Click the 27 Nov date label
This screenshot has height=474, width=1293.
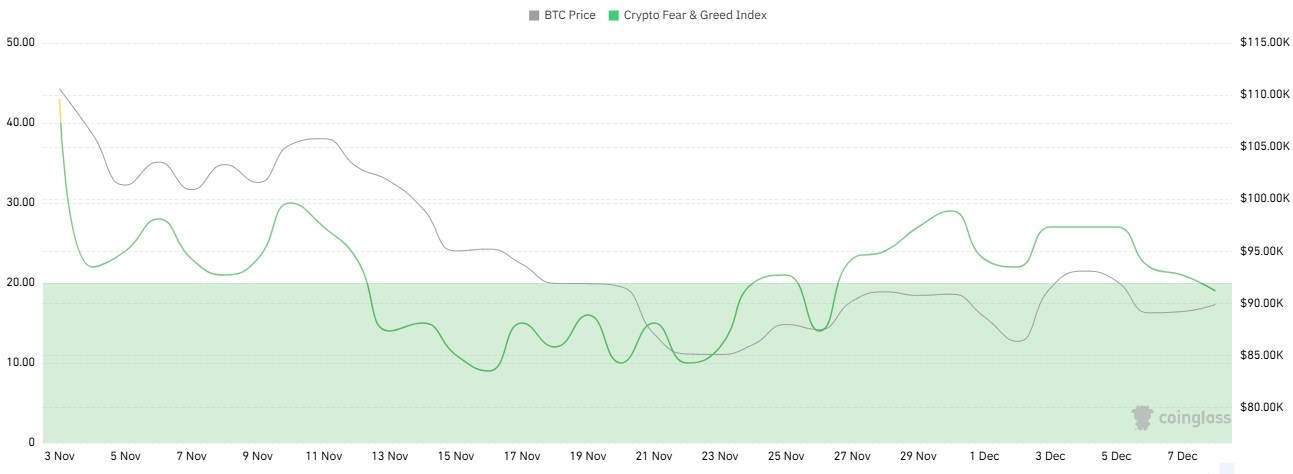click(x=852, y=456)
